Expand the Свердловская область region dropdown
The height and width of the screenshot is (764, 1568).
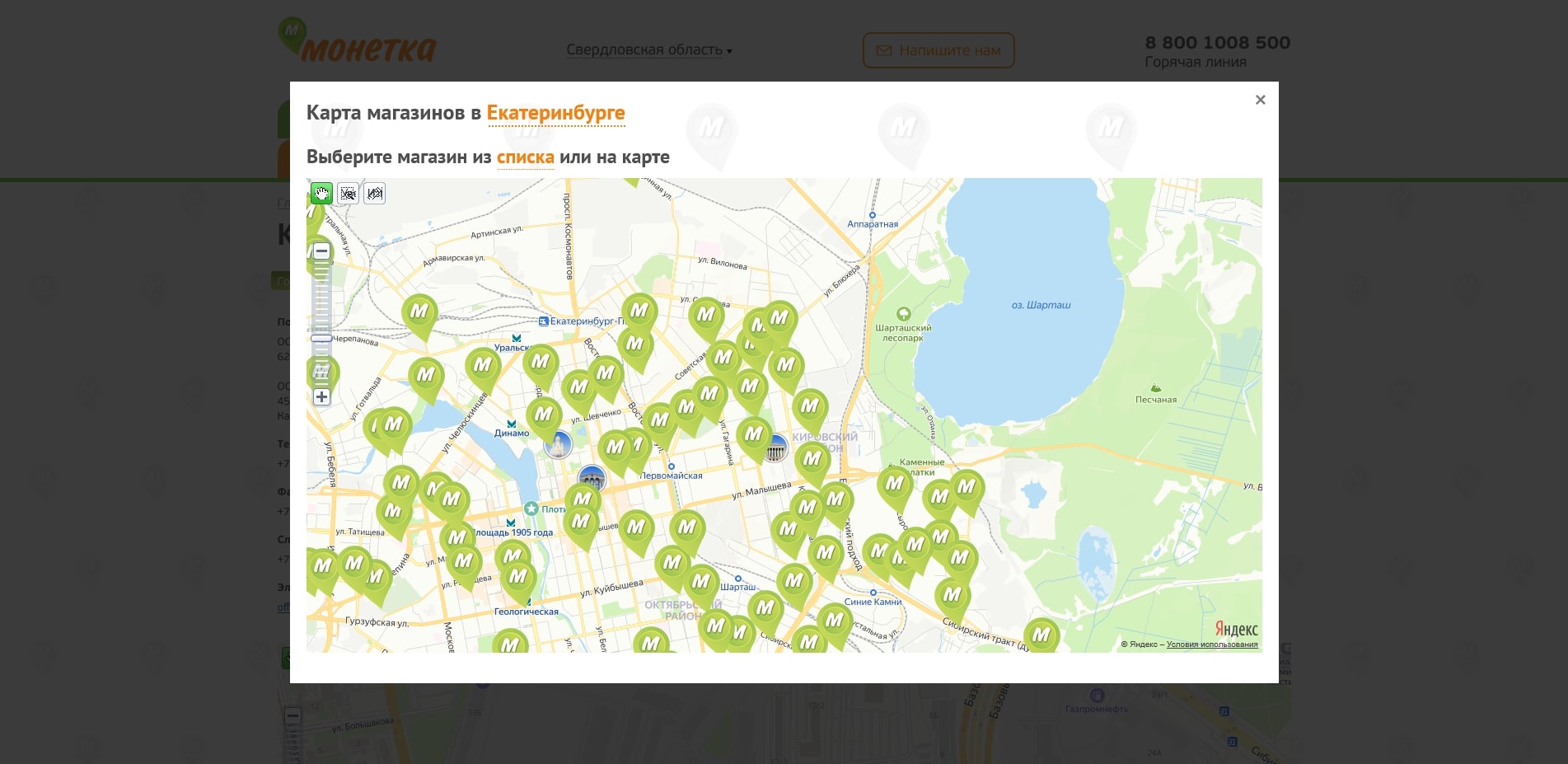[648, 50]
